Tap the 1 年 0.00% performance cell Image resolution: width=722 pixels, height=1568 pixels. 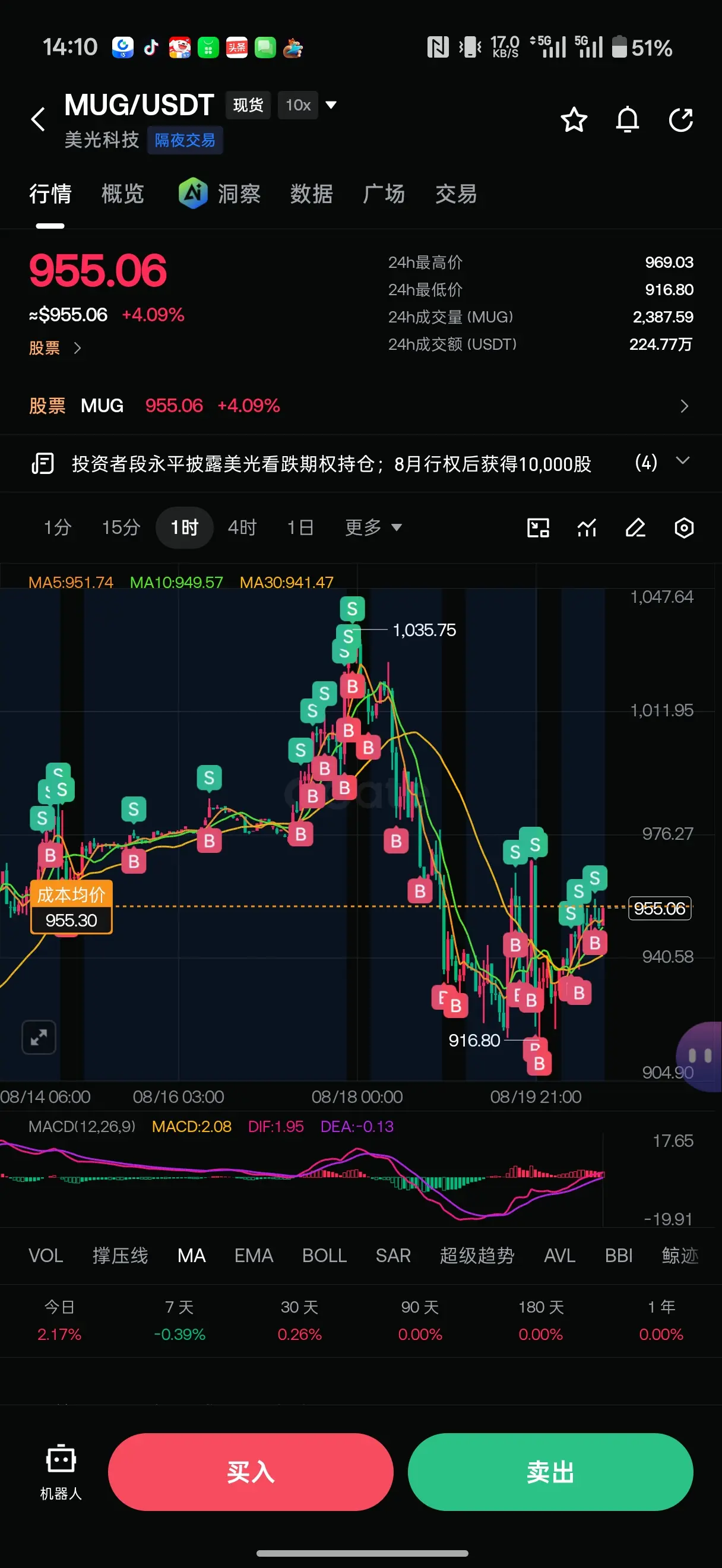[x=661, y=1320]
